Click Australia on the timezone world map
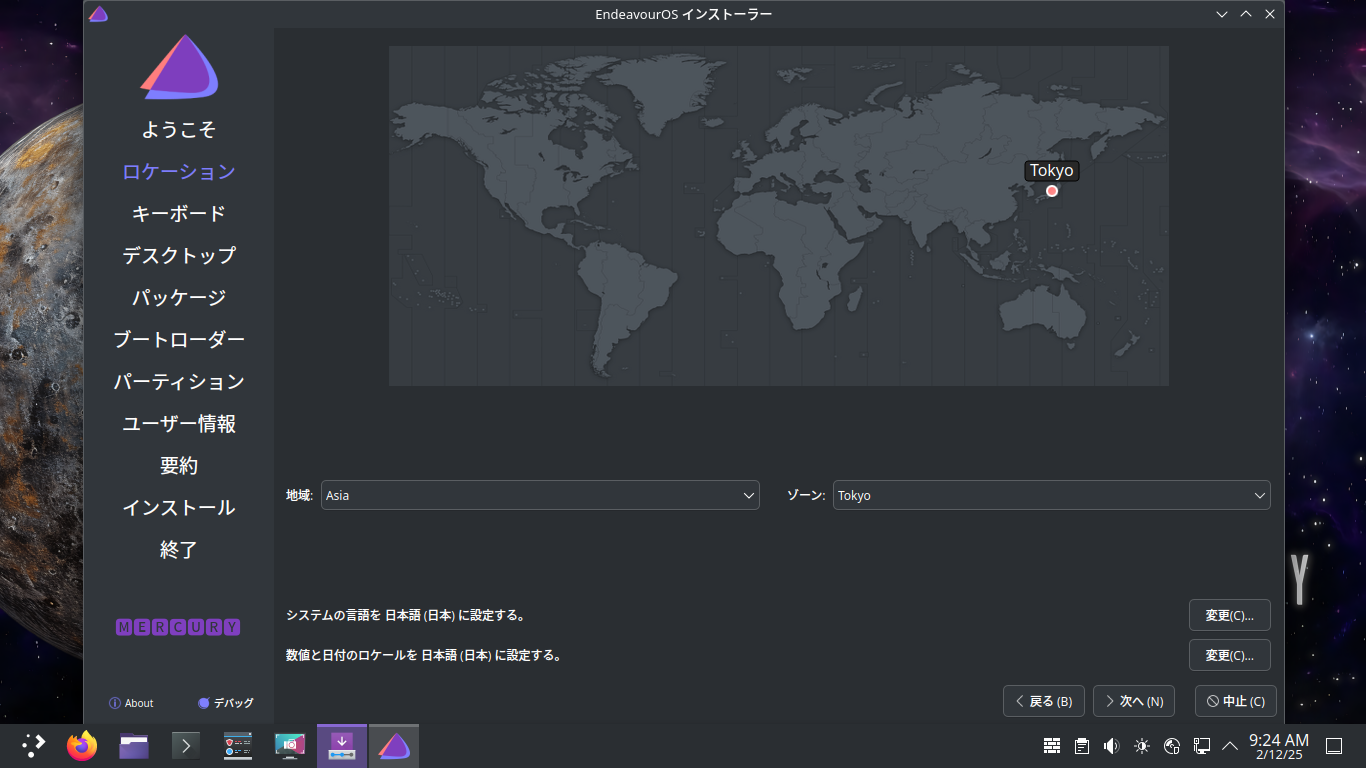This screenshot has height=768, width=1366. point(1044,312)
